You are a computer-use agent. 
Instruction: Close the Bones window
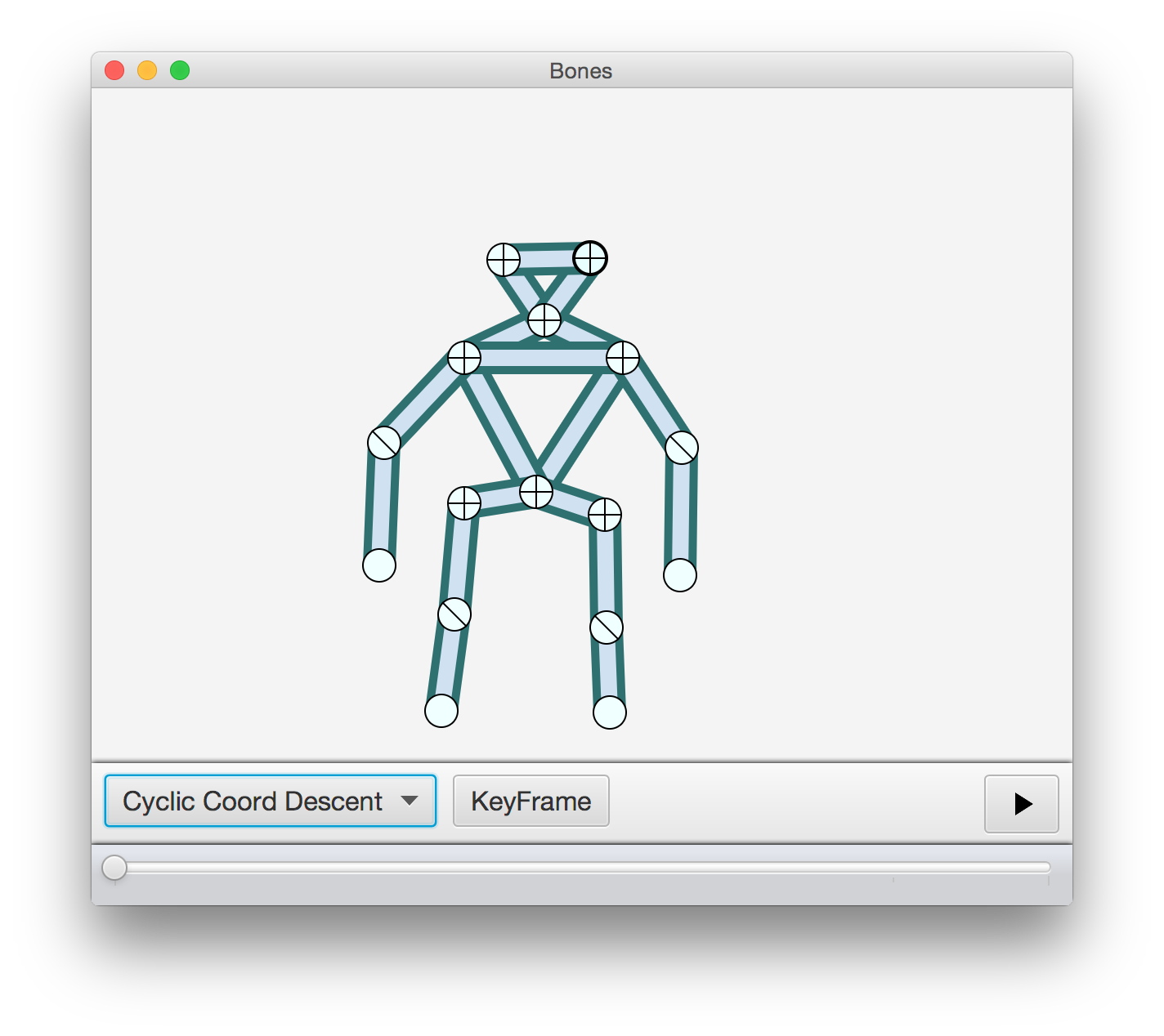114,70
